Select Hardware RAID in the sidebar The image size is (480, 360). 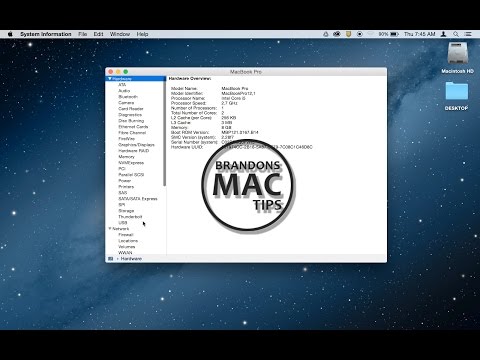click(x=133, y=151)
